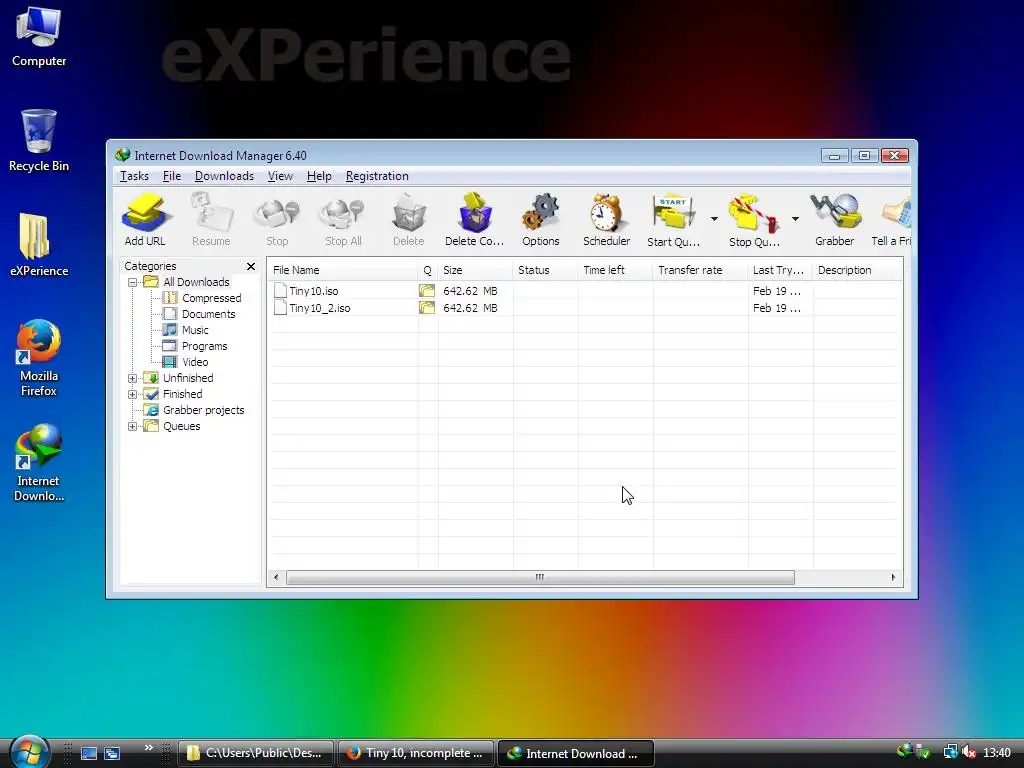Open Start Queue dropdown arrow
Image resolution: width=1024 pixels, height=768 pixels.
[x=714, y=219]
